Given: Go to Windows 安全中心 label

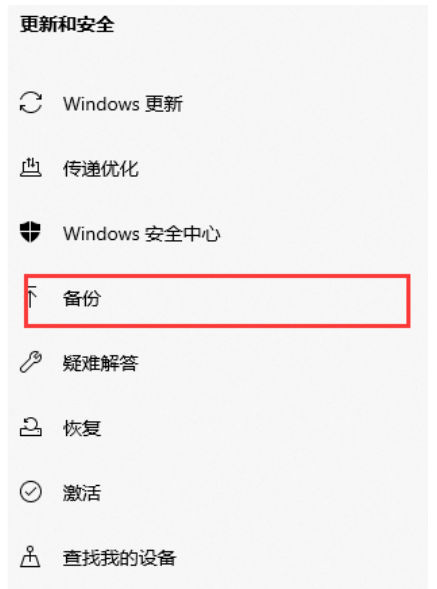Looking at the screenshot, I should click(141, 234).
